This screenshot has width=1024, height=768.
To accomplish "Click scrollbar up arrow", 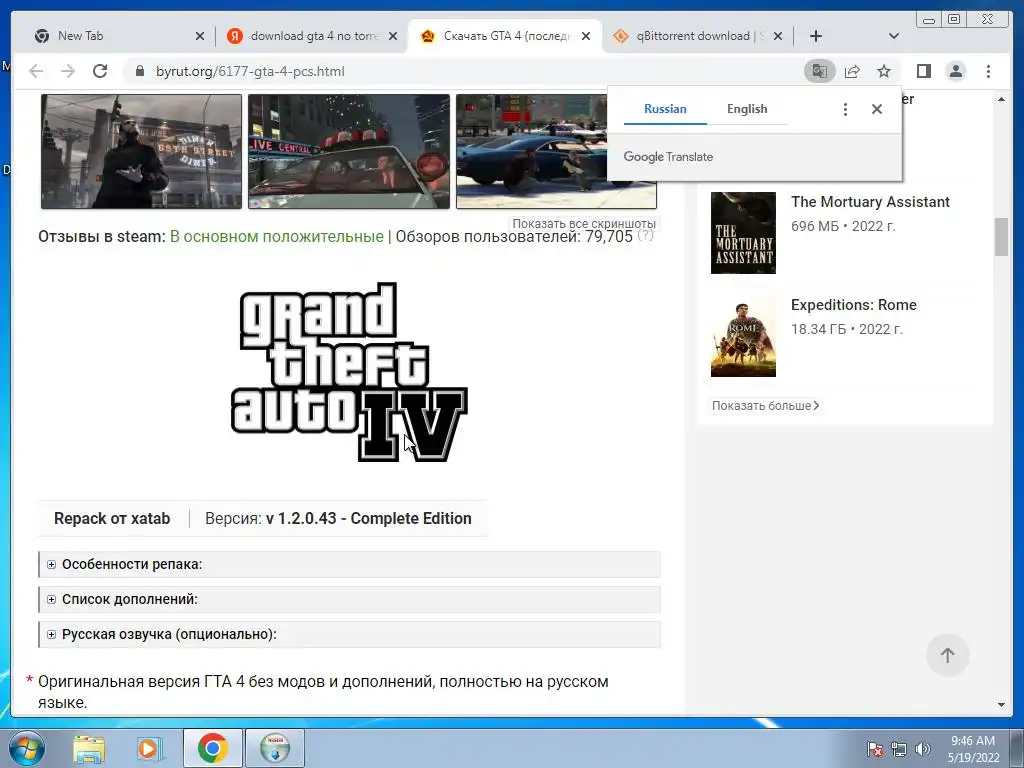I will tap(1001, 99).
